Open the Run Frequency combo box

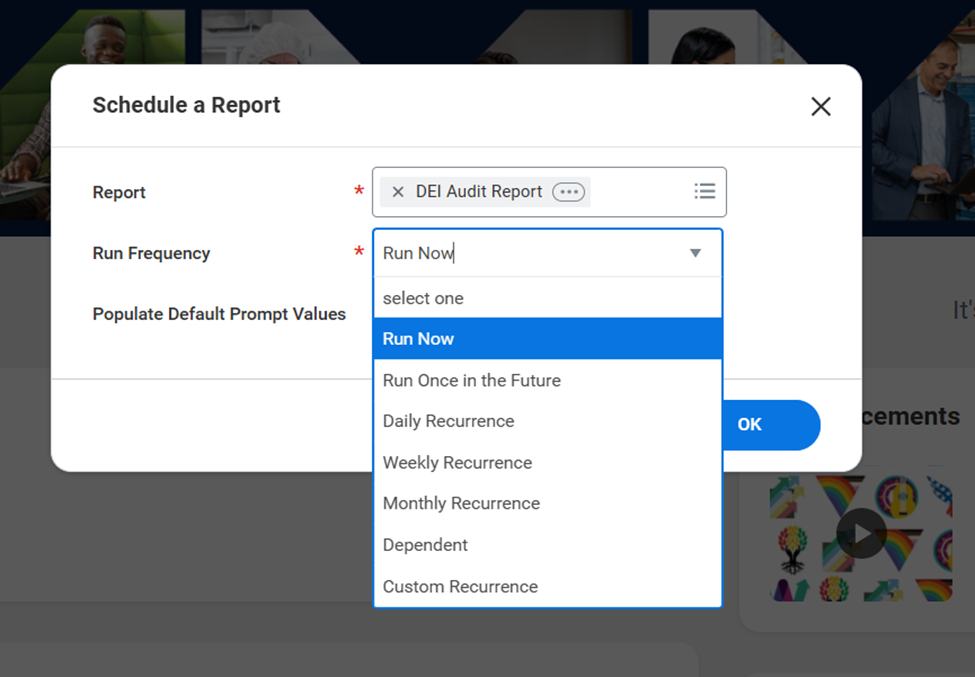point(548,253)
